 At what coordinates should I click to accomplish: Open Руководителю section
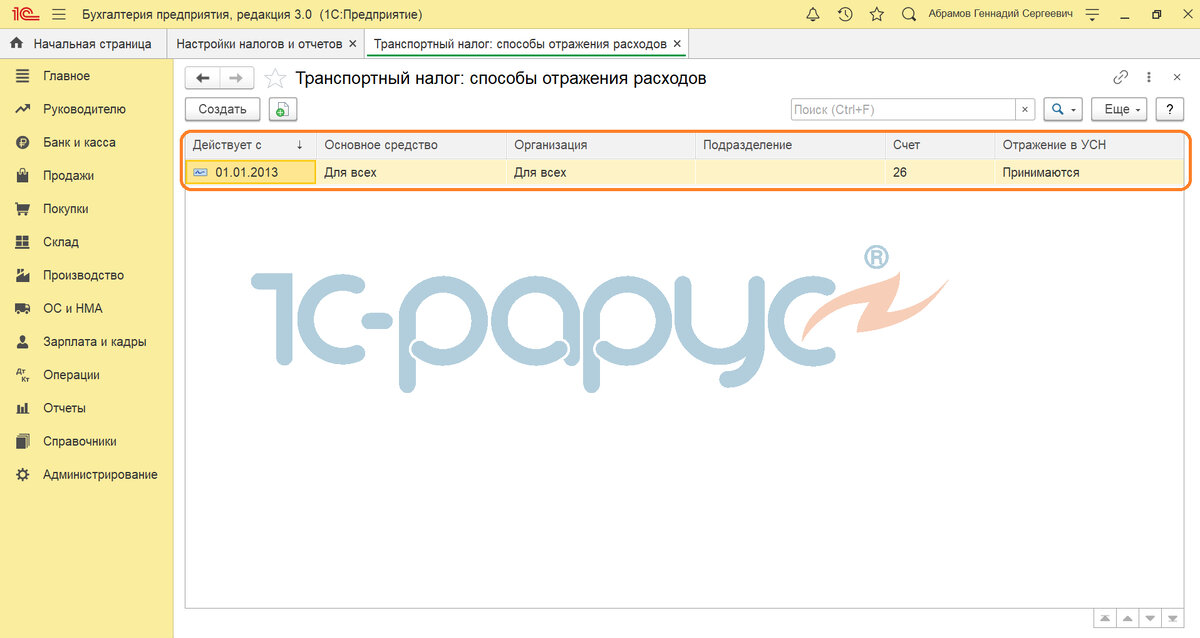pos(86,109)
